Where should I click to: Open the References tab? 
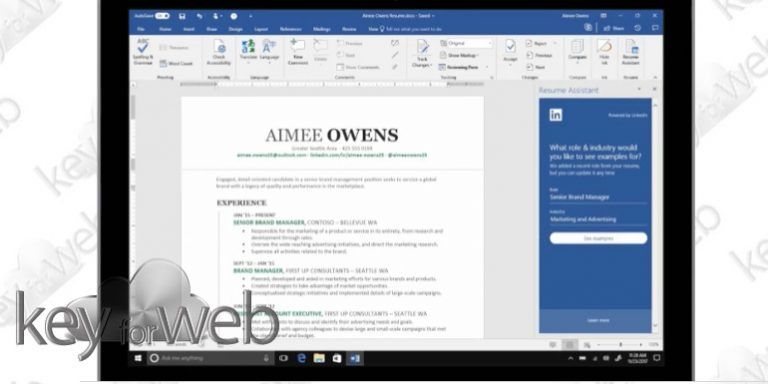click(290, 29)
